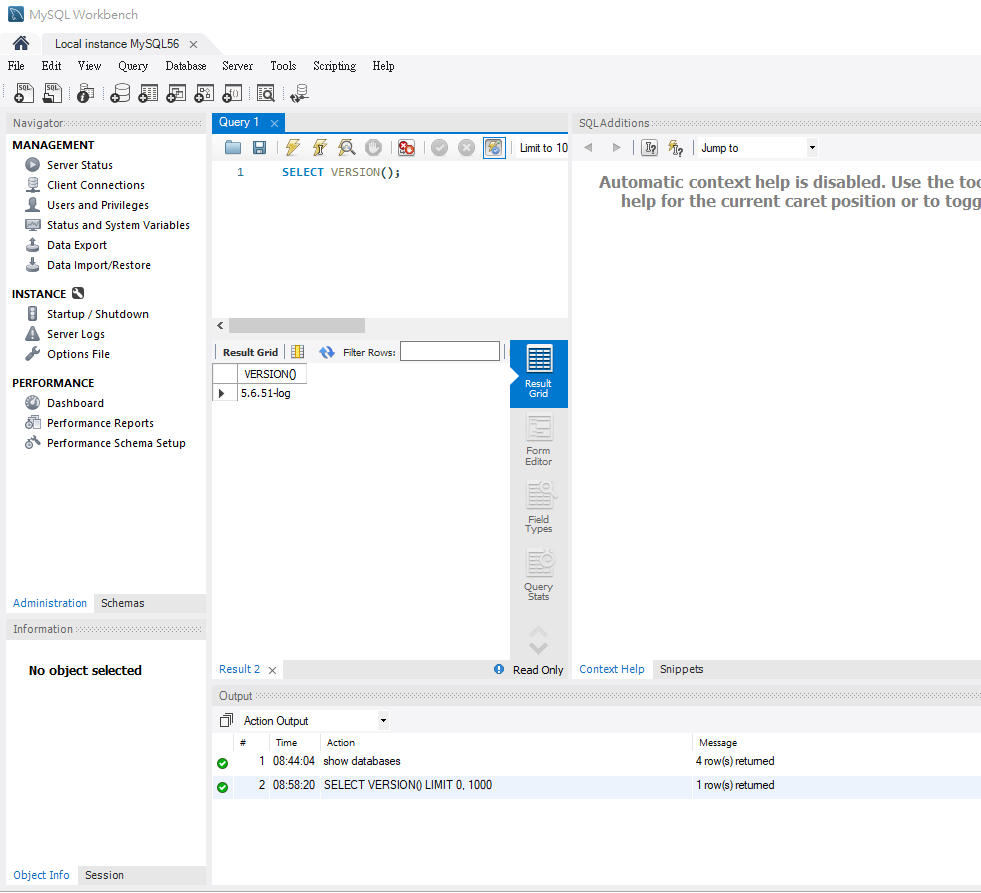Create new function toolbar icon
Image resolution: width=981 pixels, height=893 pixels.
[x=232, y=93]
